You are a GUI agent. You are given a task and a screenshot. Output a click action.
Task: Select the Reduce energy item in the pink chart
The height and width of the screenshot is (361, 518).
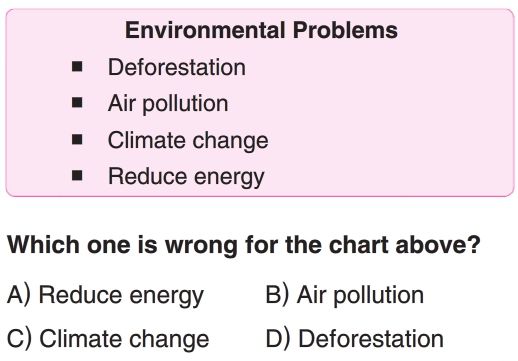(x=186, y=177)
